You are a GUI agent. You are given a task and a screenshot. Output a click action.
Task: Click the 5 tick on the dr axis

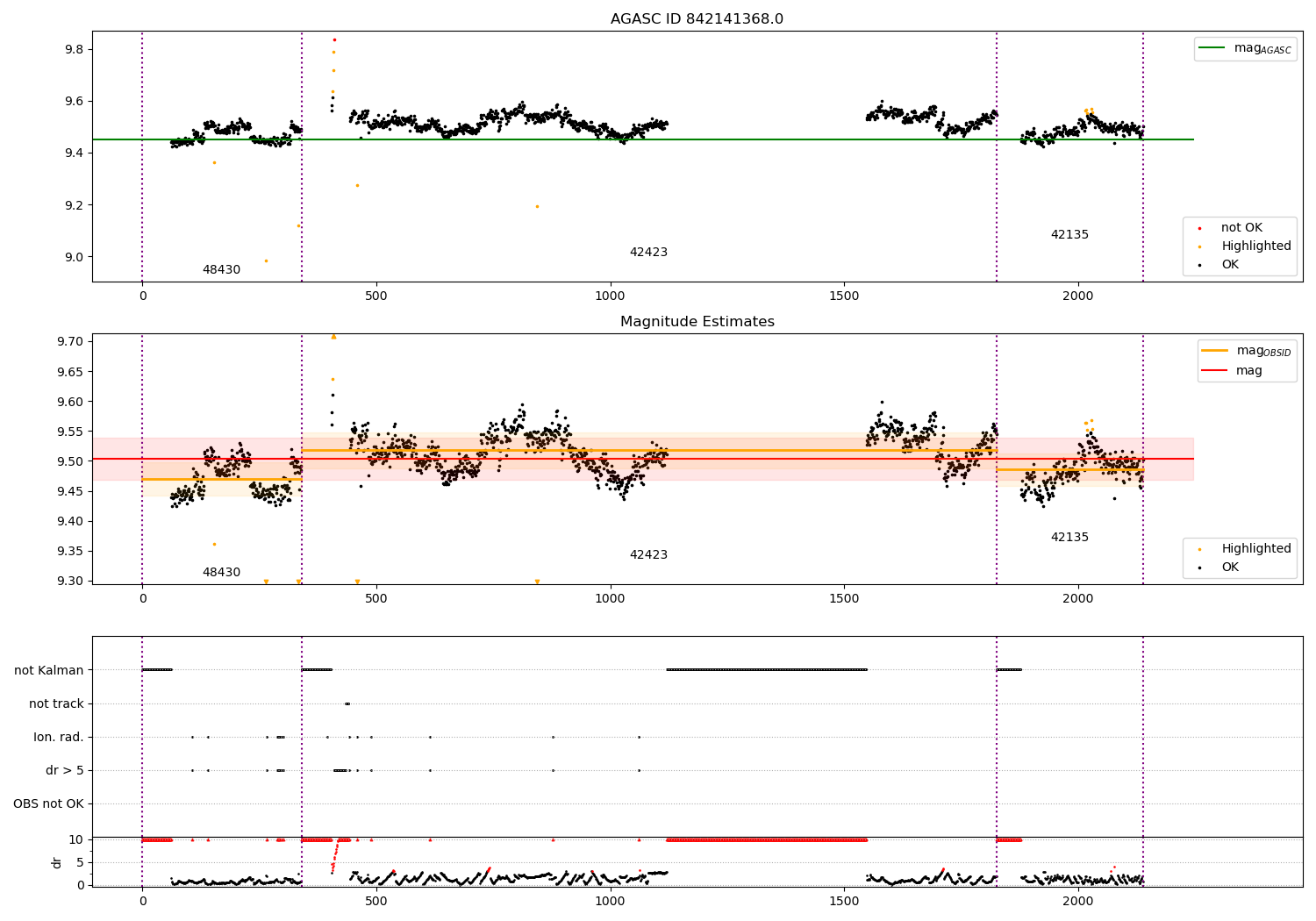(80, 863)
